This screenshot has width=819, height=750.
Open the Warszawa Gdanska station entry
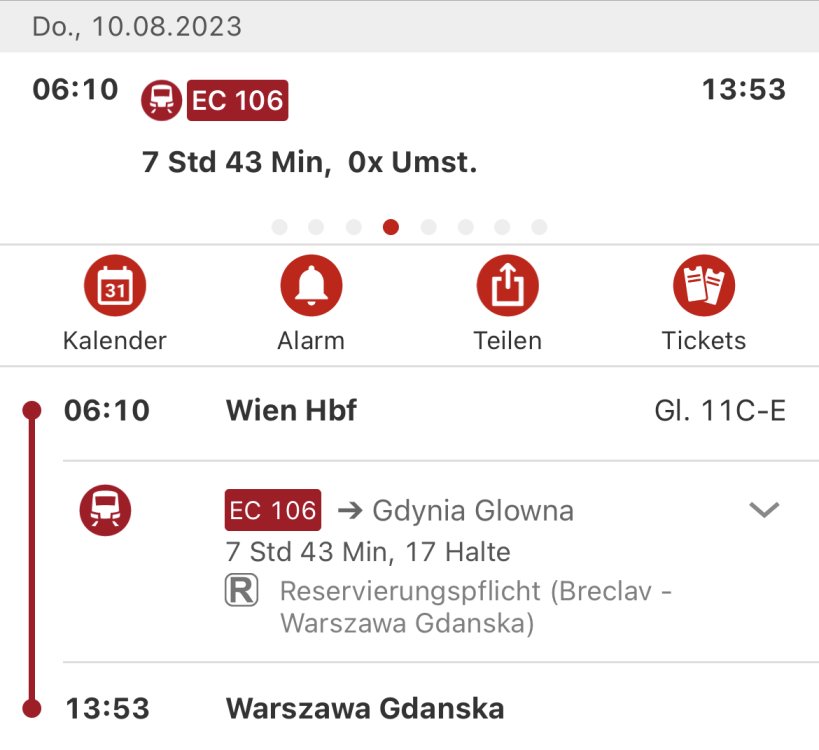click(365, 709)
